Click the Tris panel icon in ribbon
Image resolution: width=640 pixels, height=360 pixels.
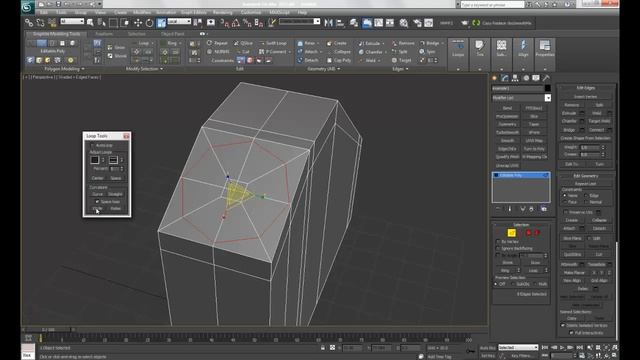[480, 48]
